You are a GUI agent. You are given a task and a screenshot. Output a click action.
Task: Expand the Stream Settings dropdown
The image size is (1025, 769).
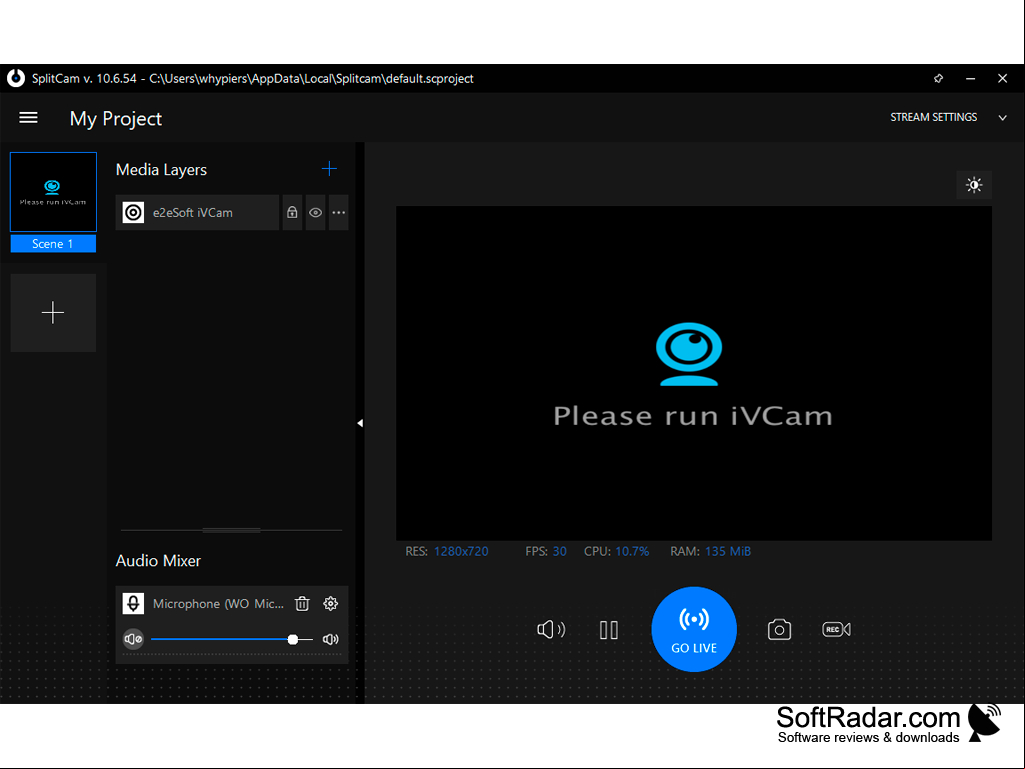coord(1002,118)
